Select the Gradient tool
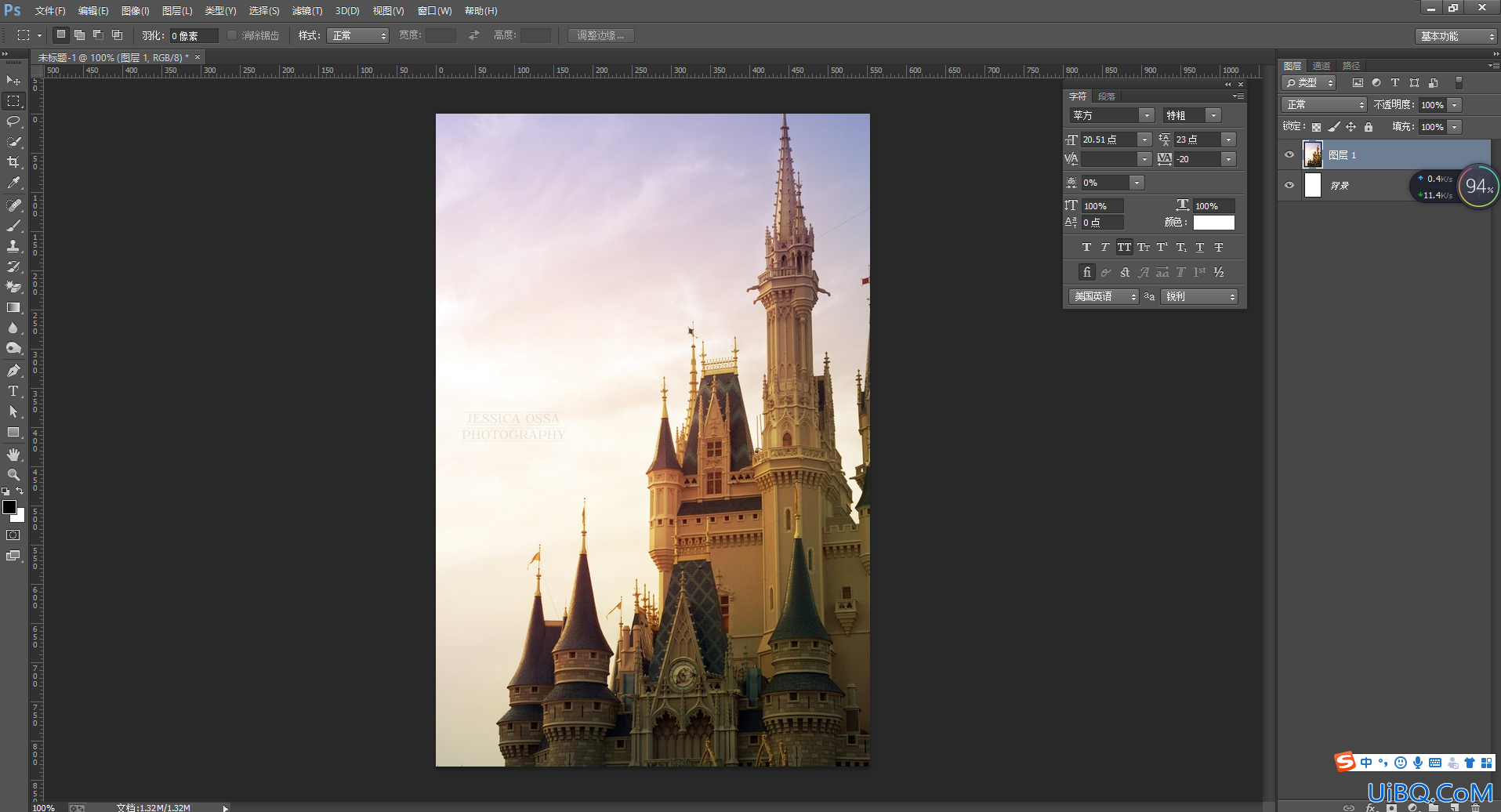1501x812 pixels. click(13, 307)
